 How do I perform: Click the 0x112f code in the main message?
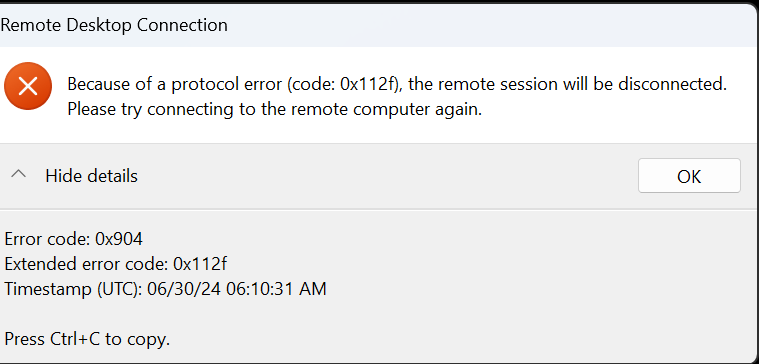(370, 84)
